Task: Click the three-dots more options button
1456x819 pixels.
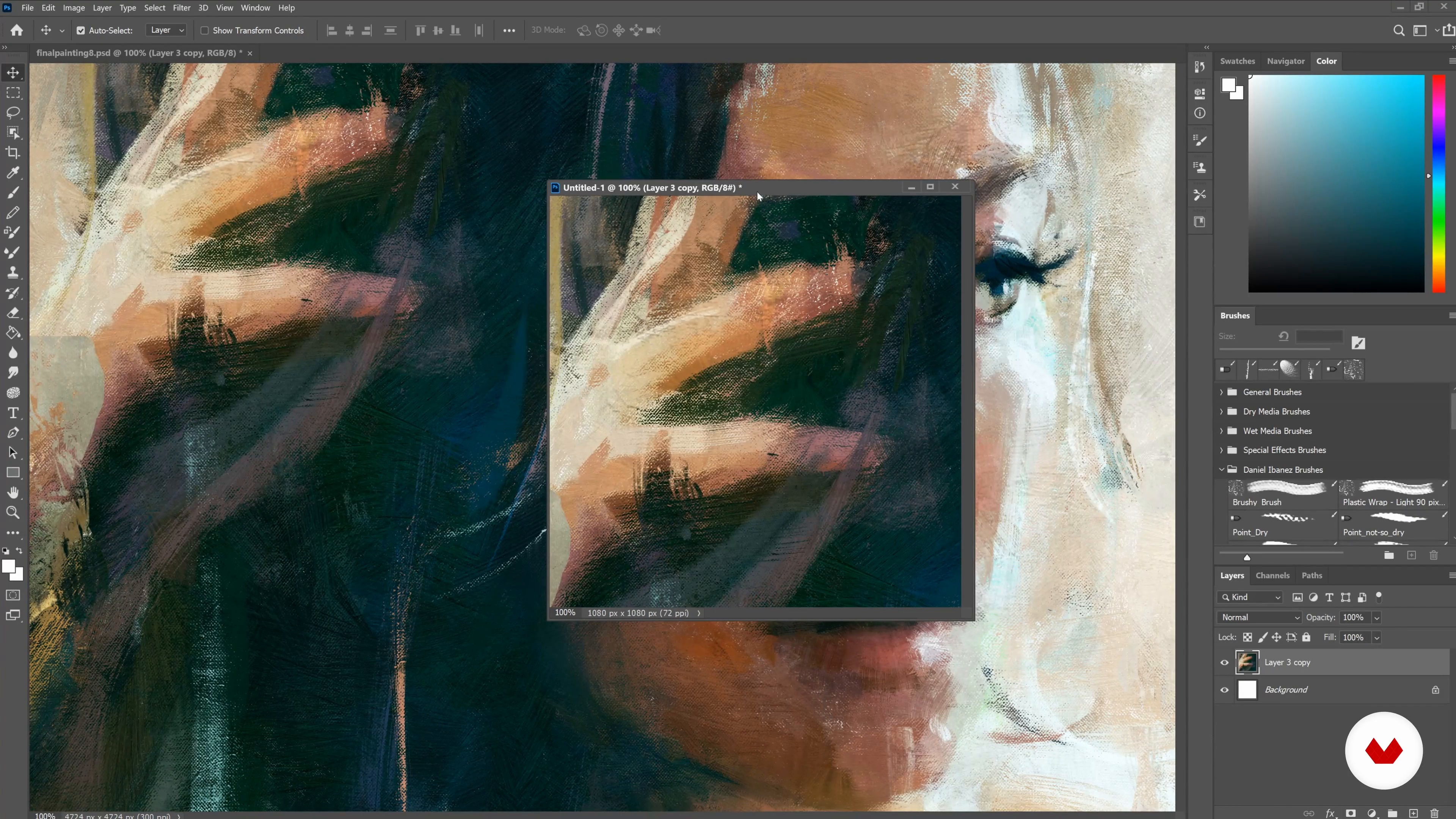Action: (x=509, y=30)
